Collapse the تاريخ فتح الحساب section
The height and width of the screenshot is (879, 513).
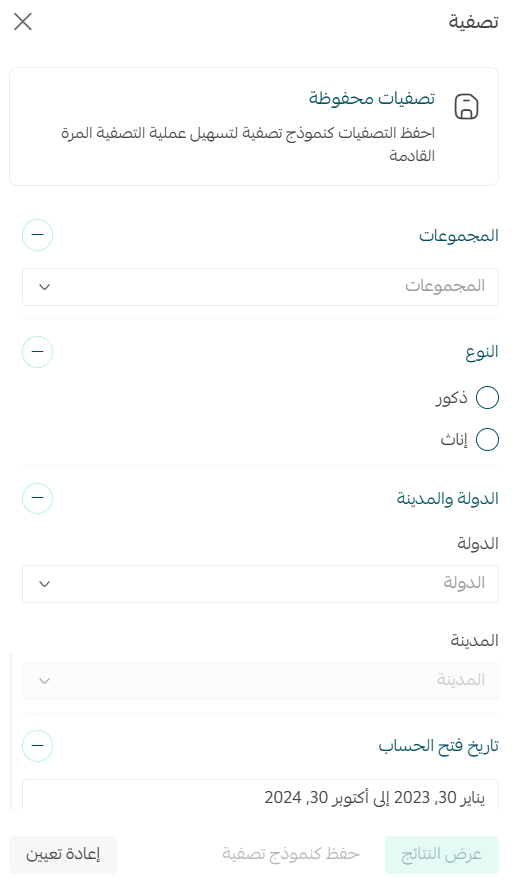pyautogui.click(x=38, y=746)
